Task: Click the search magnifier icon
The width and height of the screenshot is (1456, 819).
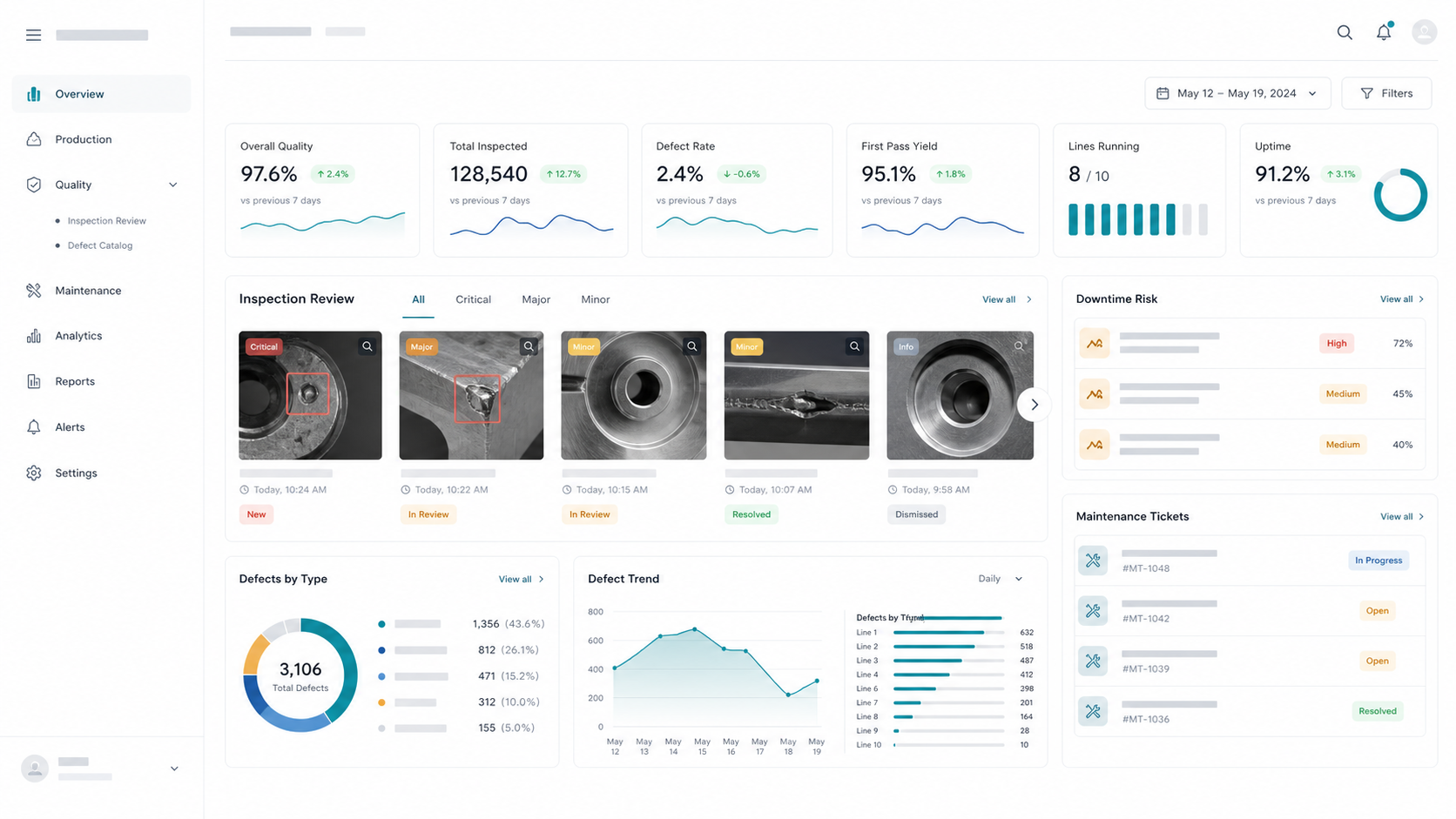Action: (x=1345, y=32)
